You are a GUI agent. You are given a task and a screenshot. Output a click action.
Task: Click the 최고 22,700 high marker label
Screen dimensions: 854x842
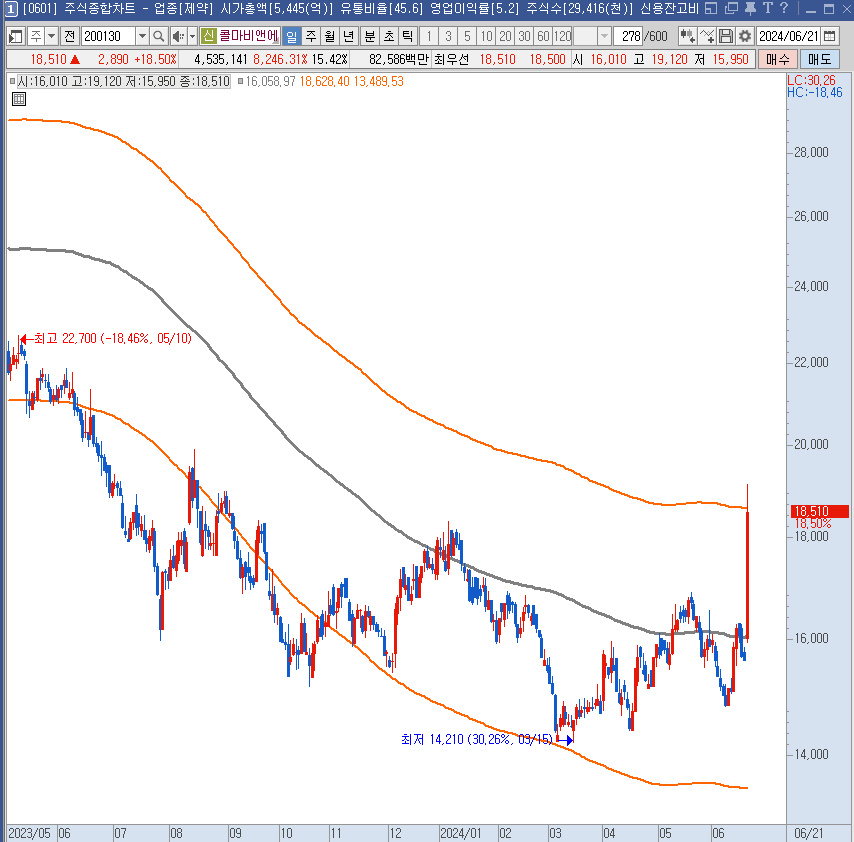coord(112,339)
